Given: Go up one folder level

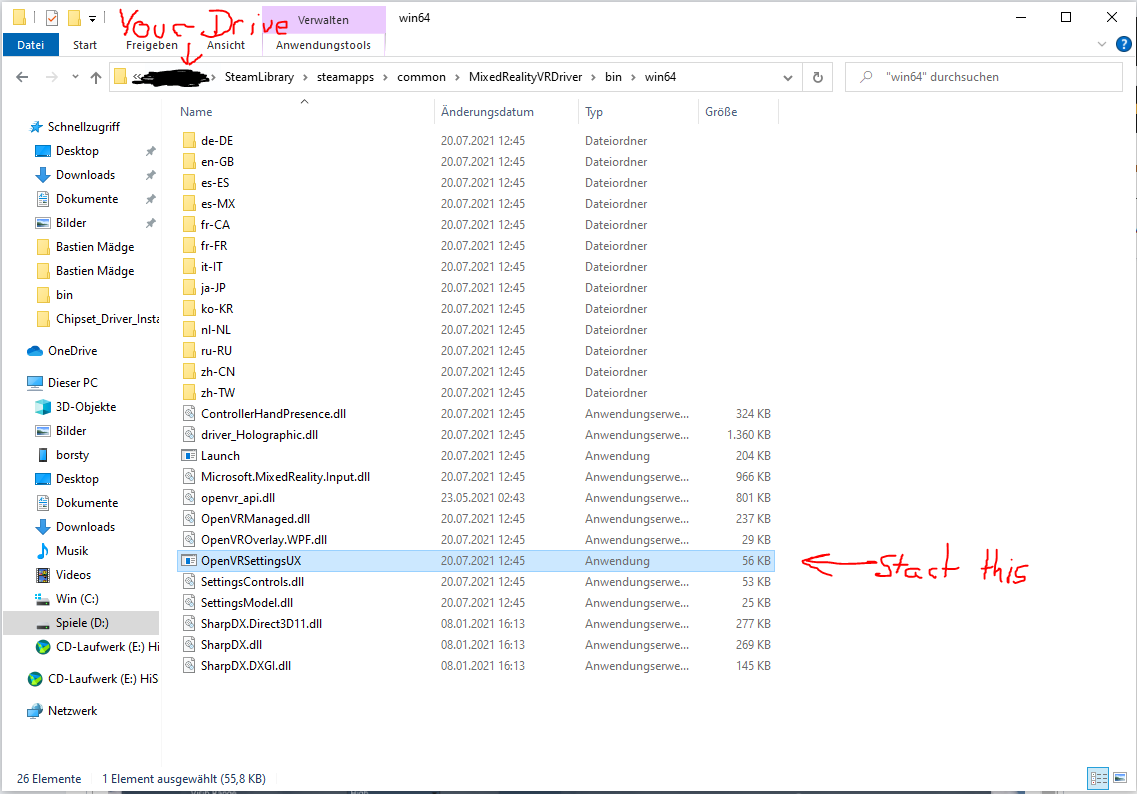Looking at the screenshot, I should click(x=96, y=77).
